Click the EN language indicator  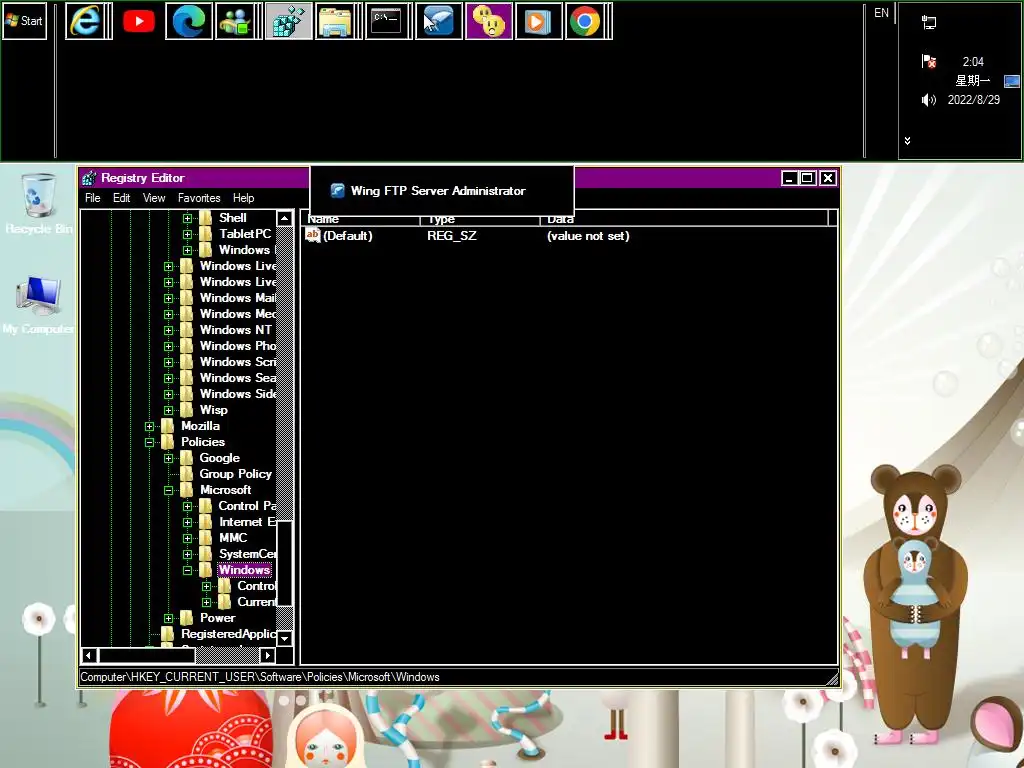(881, 12)
